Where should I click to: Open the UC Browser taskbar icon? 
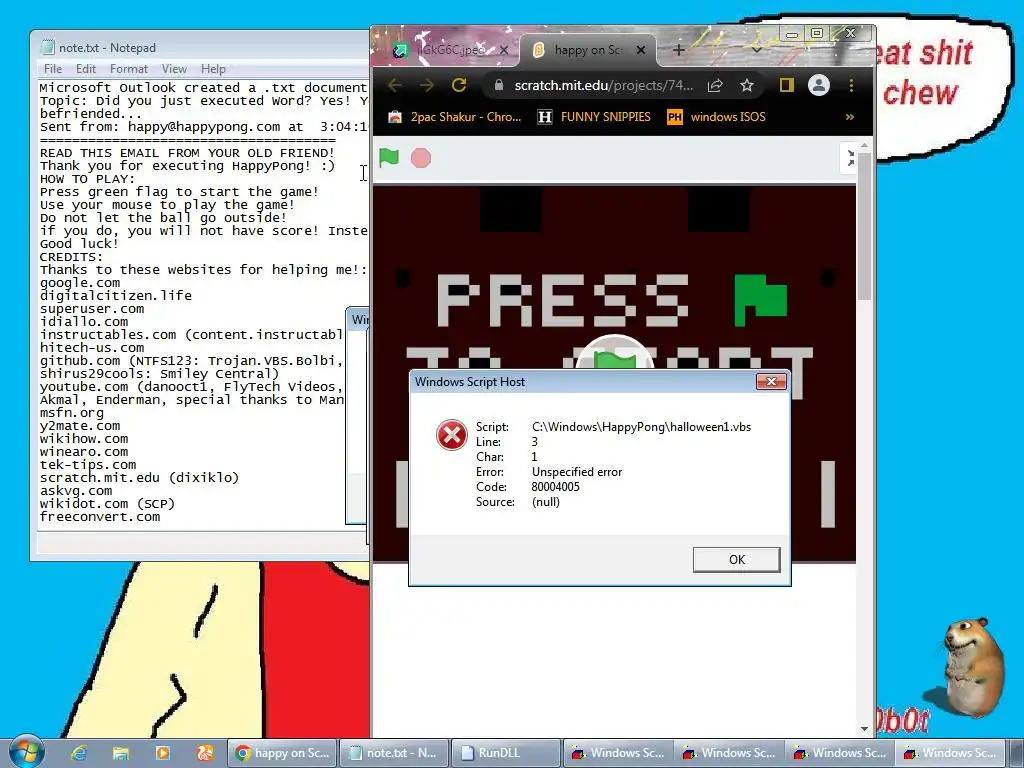pos(204,753)
